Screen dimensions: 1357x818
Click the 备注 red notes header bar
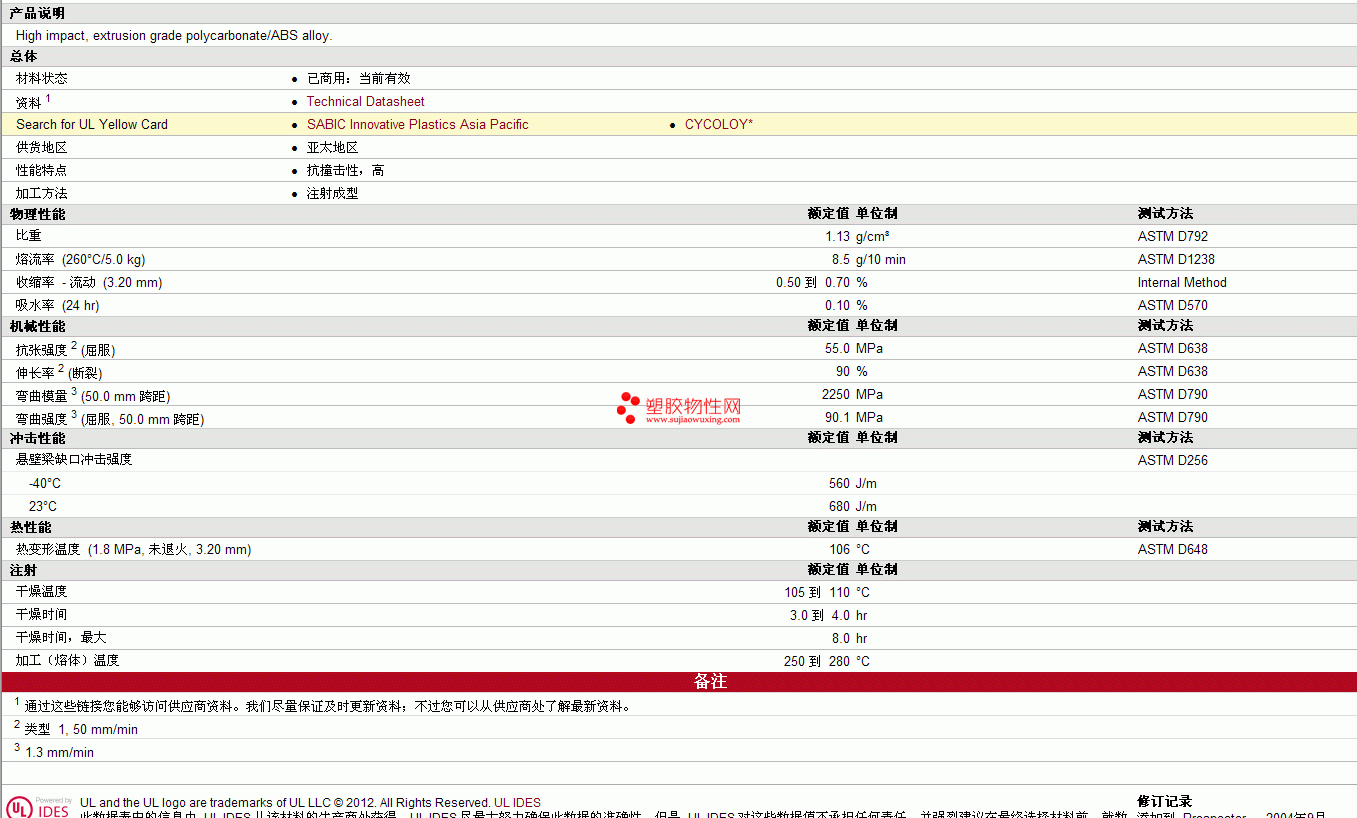coord(679,682)
